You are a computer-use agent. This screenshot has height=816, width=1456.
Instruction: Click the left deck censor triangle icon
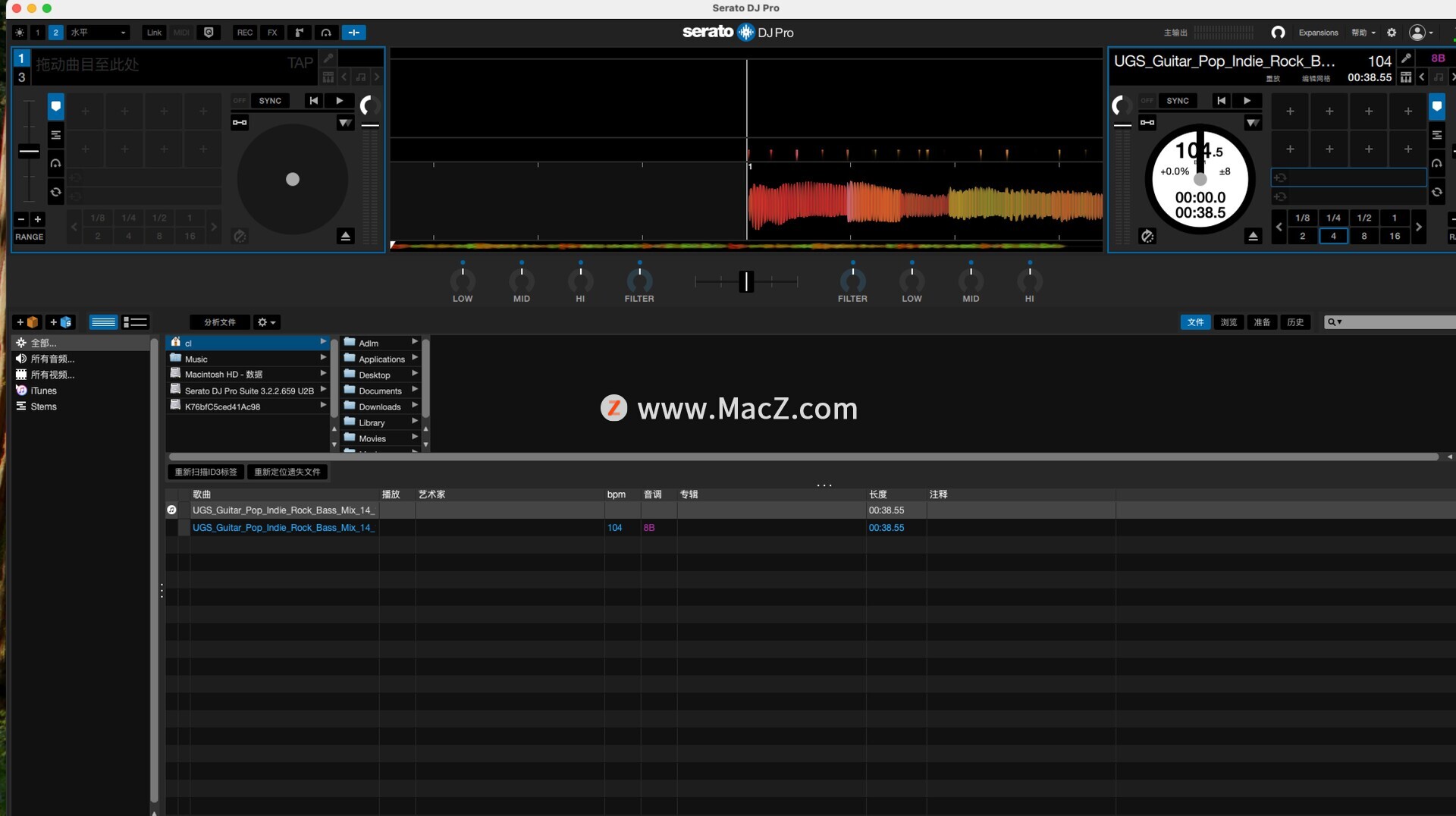point(345,122)
